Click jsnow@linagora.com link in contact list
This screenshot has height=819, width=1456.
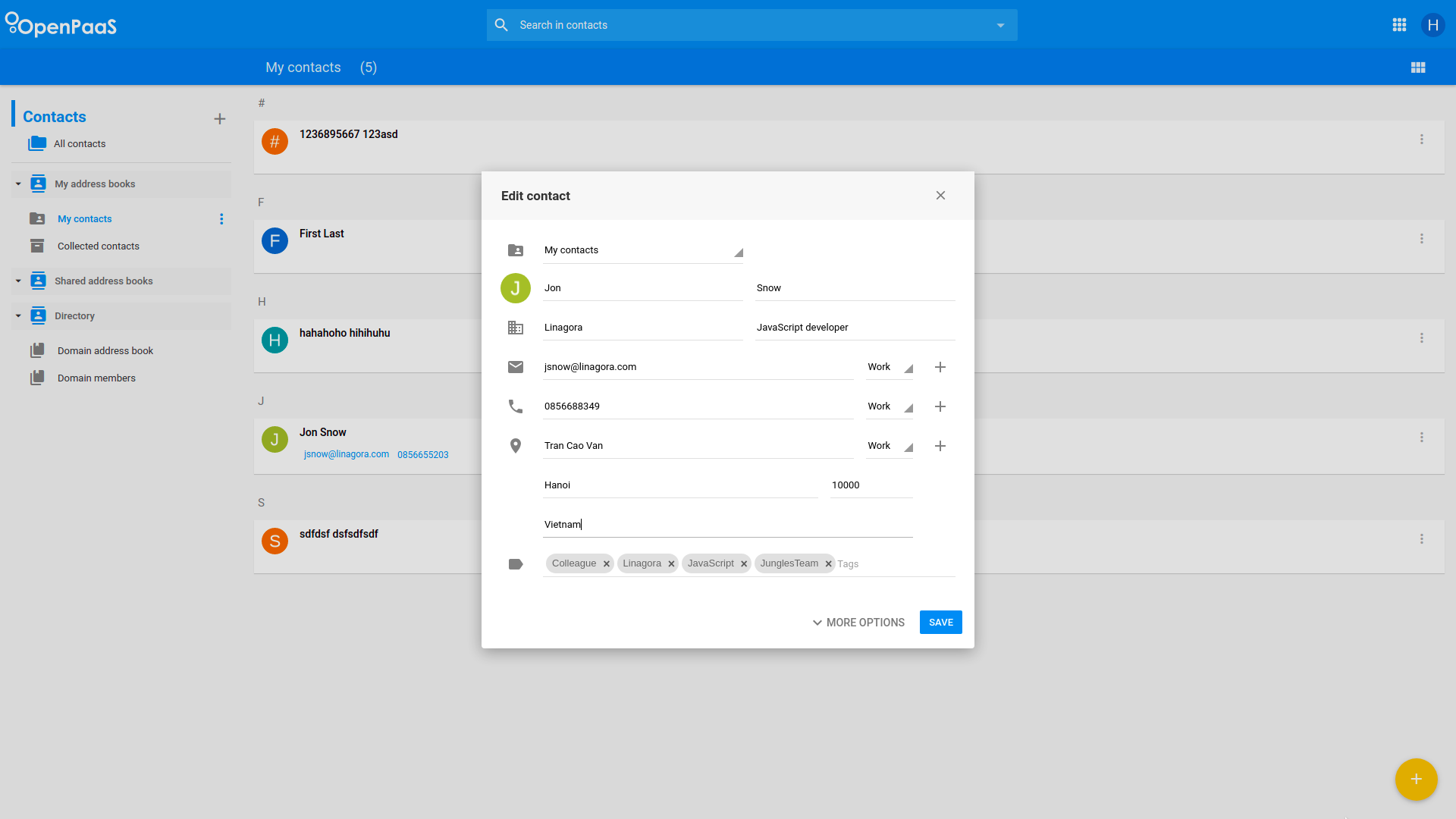pyautogui.click(x=347, y=454)
